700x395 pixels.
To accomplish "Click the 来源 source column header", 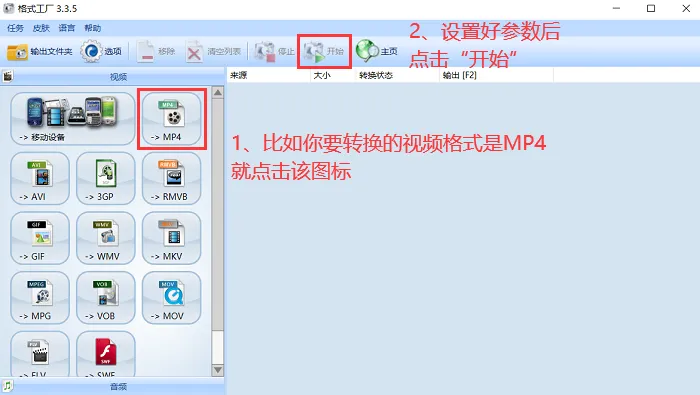I will (268, 75).
